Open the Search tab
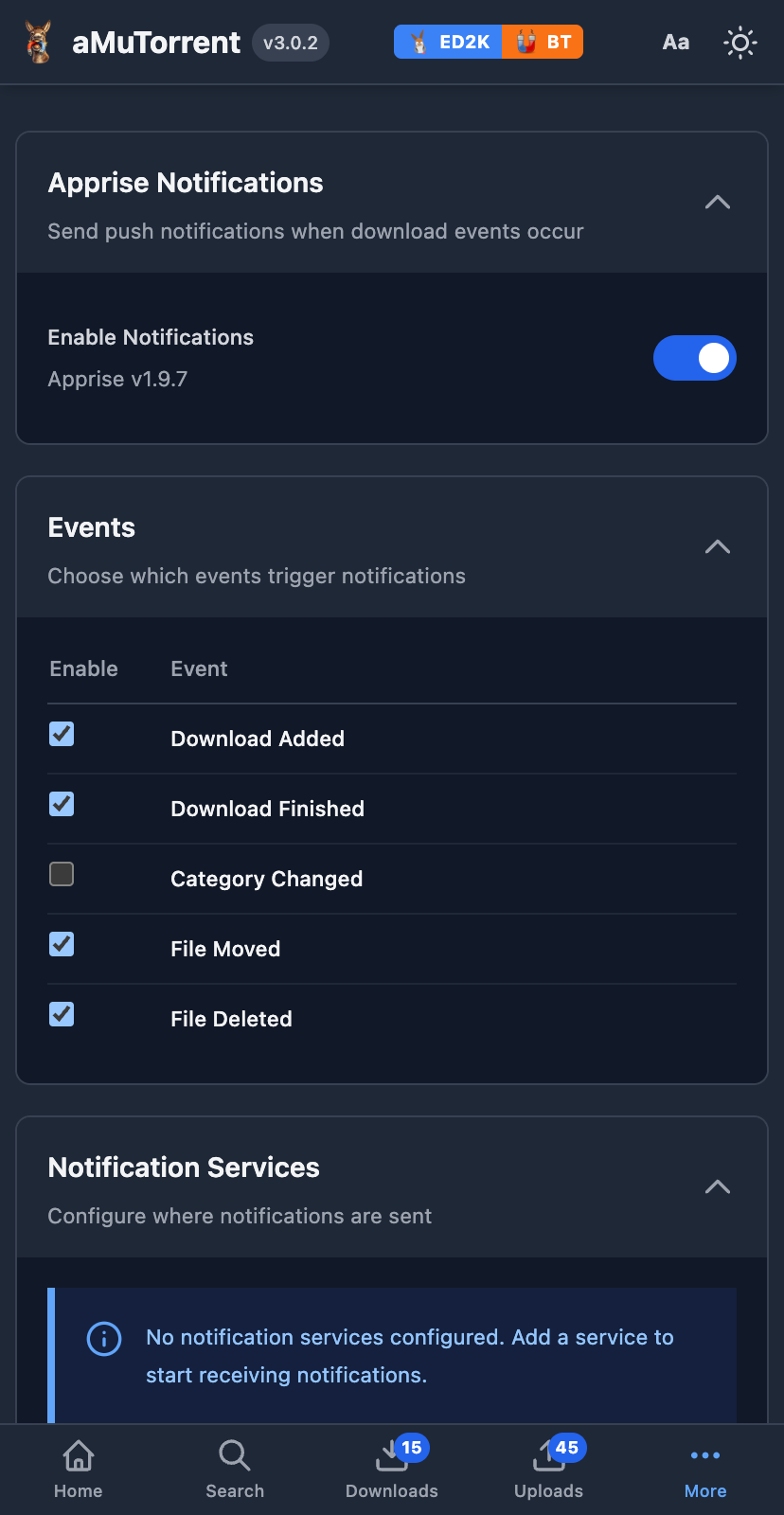 point(235,1469)
